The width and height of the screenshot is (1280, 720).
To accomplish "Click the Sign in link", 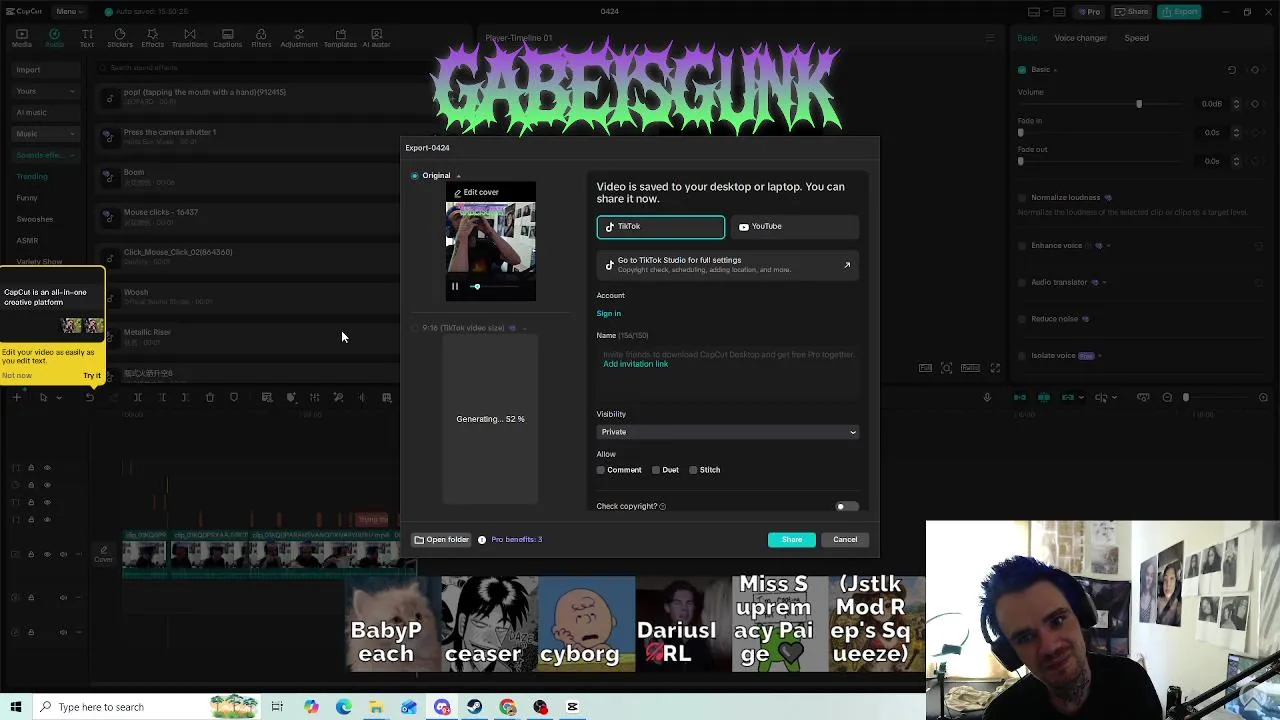I will [x=608, y=314].
